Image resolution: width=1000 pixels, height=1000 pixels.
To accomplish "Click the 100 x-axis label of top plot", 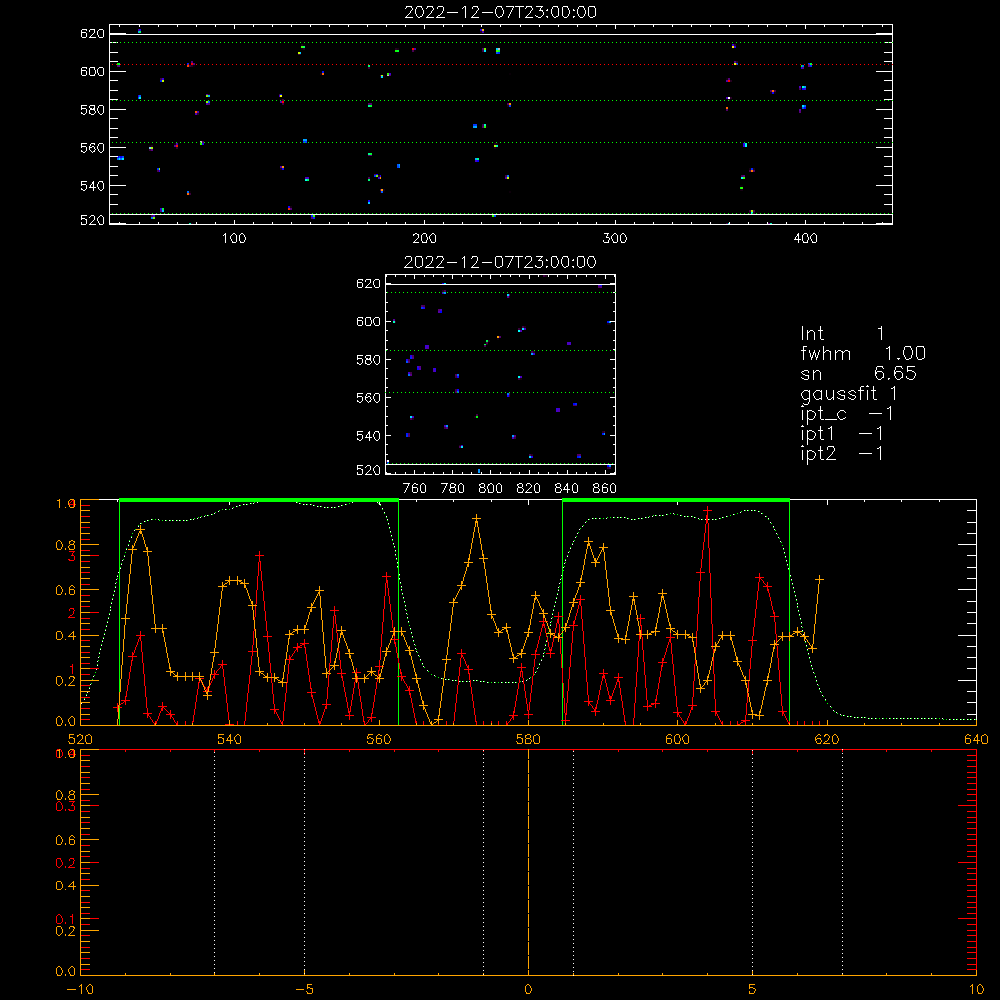I will [234, 239].
